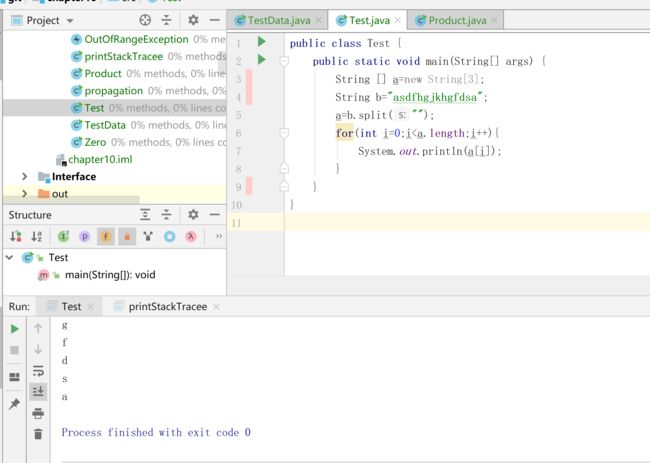Close the TestData.java tab
Image resolution: width=650 pixels, height=463 pixels.
[x=318, y=20]
